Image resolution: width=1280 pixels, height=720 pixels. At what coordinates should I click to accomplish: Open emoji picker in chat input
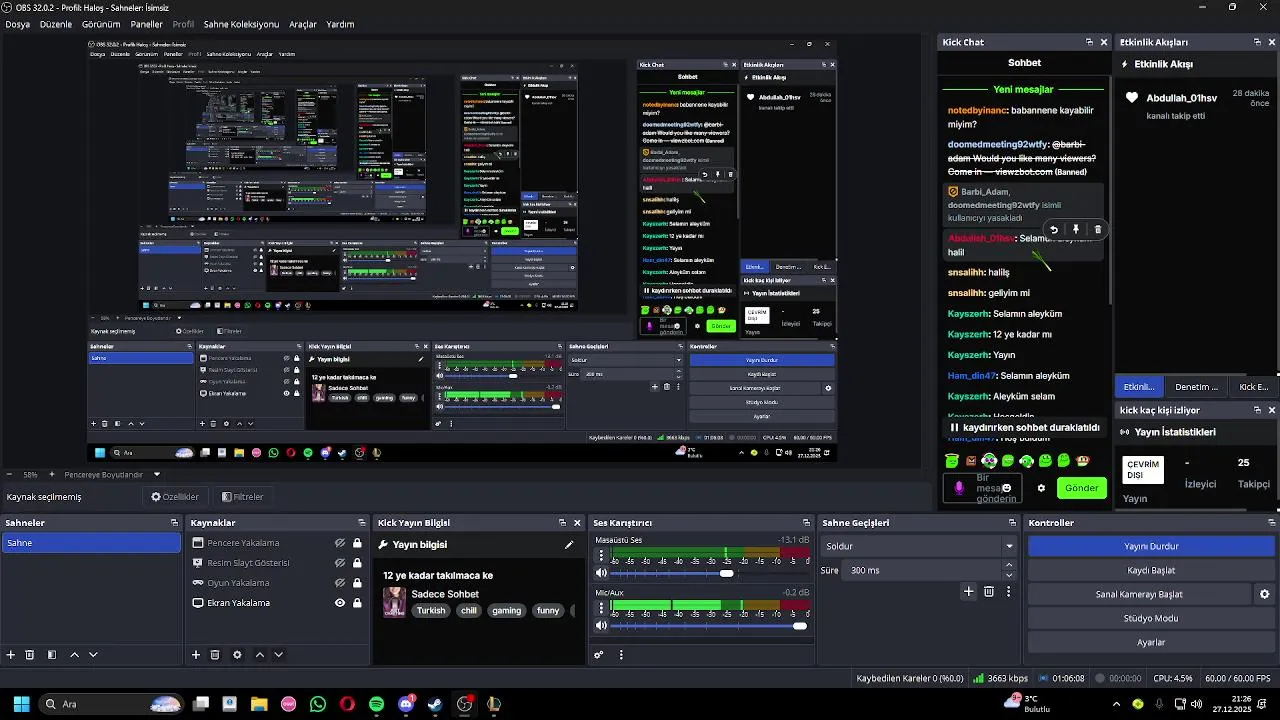pos(1007,488)
